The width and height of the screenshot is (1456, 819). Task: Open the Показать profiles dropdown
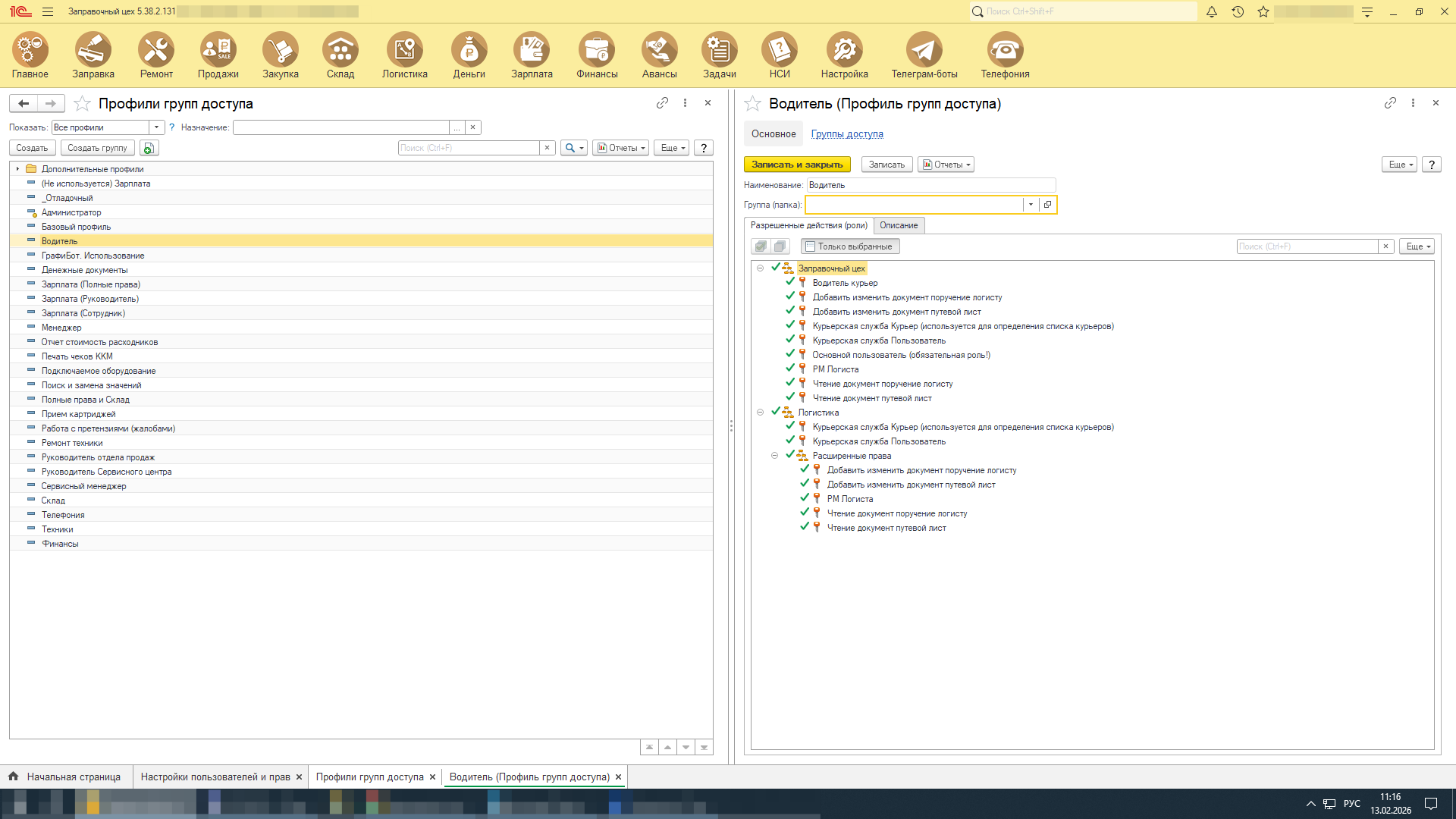(x=156, y=127)
